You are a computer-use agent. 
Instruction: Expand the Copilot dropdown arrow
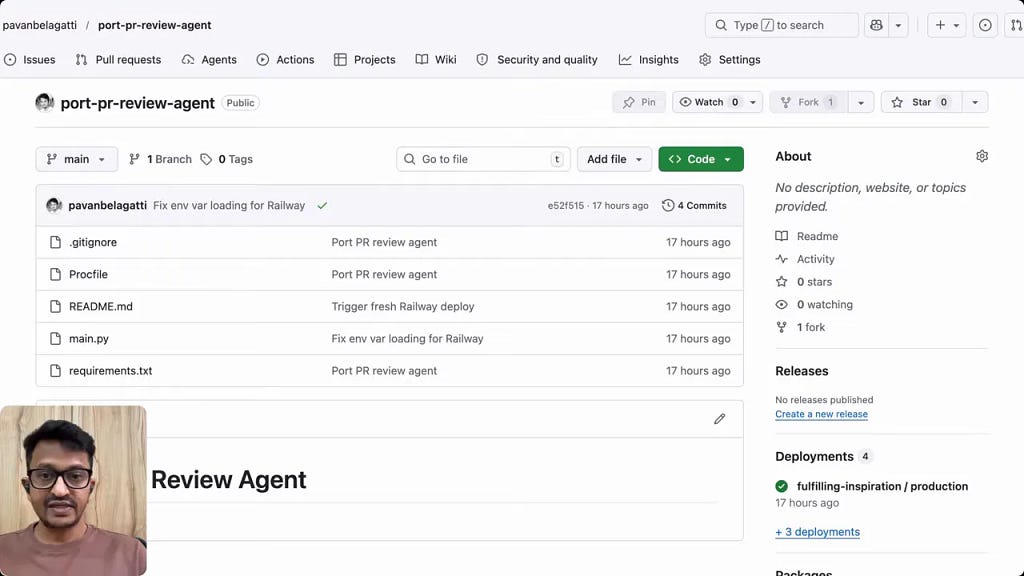pyautogui.click(x=898, y=25)
